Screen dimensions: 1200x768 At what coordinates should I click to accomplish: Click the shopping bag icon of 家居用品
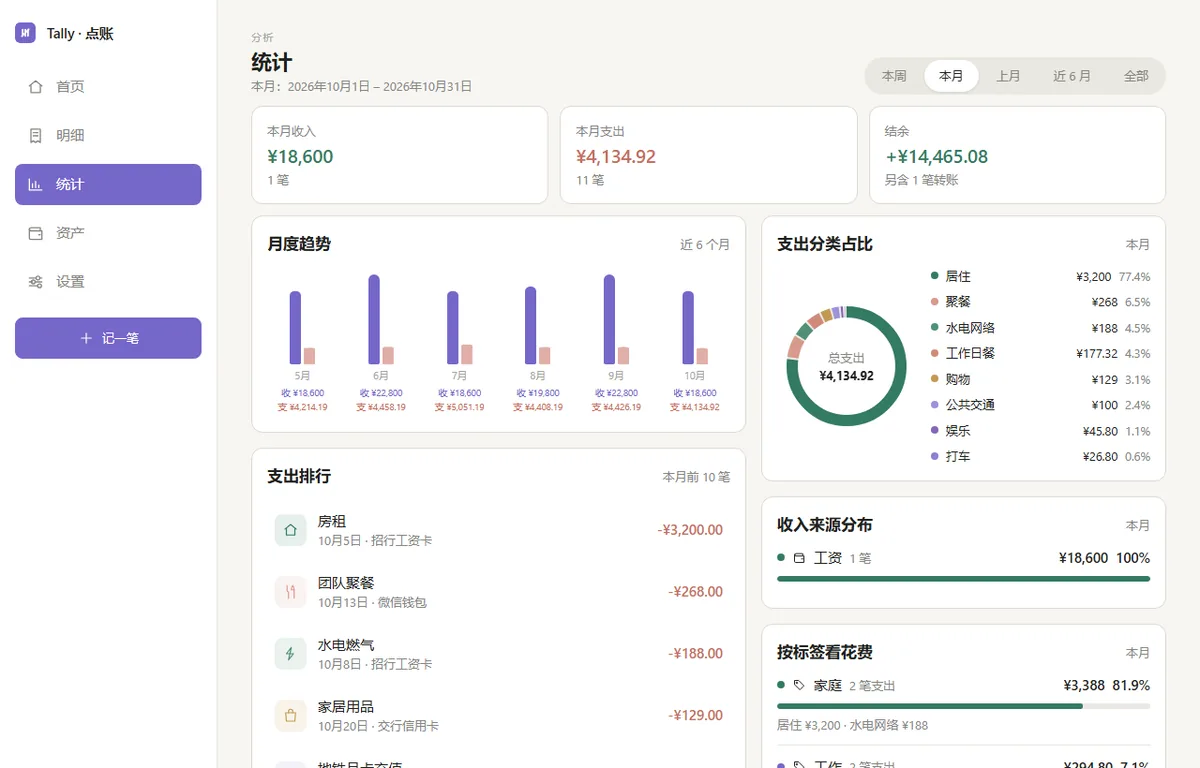[290, 716]
